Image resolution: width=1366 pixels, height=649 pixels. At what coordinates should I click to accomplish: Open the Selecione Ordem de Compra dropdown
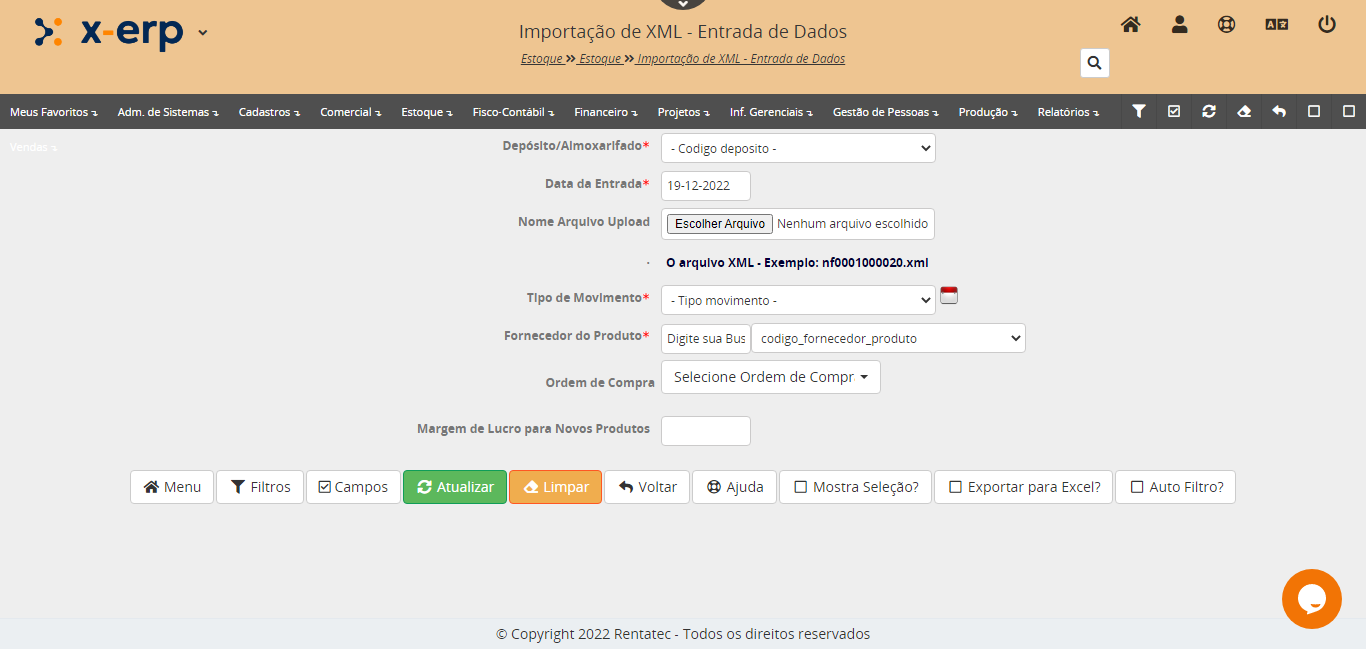(x=770, y=377)
